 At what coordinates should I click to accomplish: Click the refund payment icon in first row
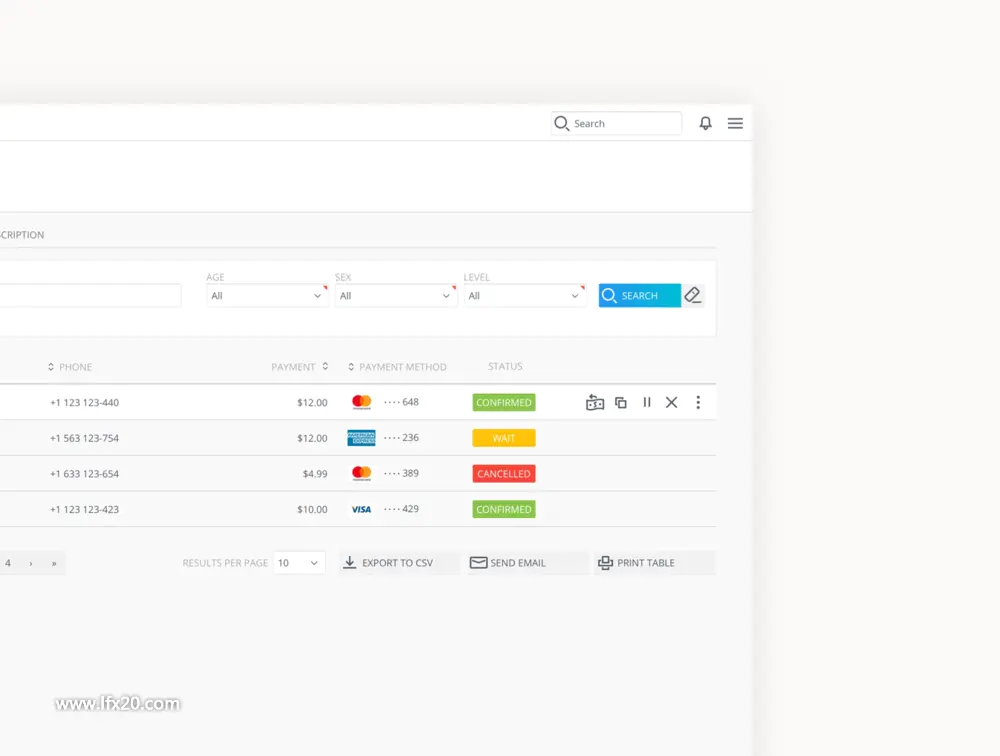[x=594, y=403]
